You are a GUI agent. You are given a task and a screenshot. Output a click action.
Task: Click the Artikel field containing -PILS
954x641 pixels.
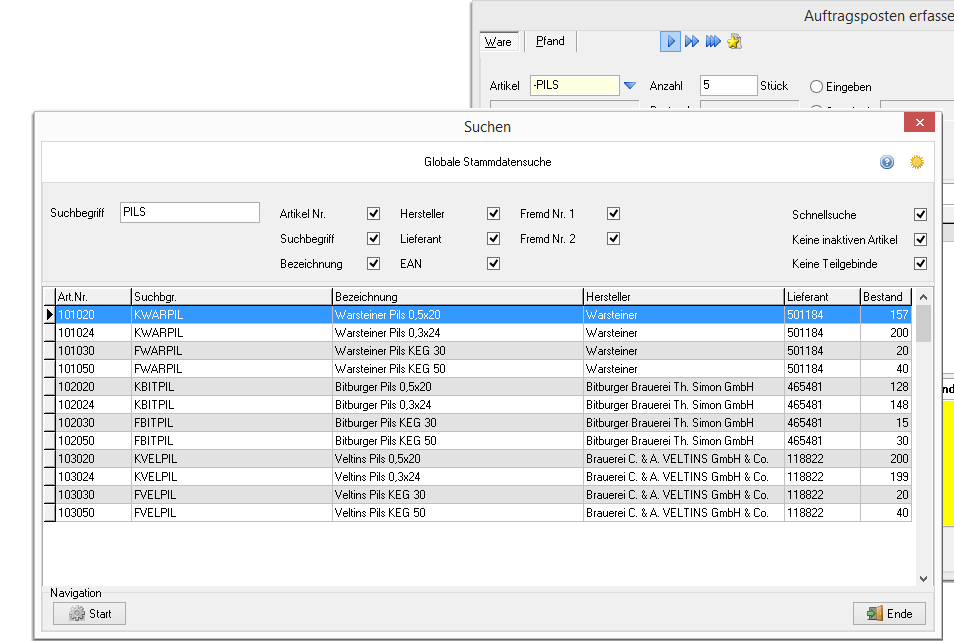pyautogui.click(x=575, y=85)
